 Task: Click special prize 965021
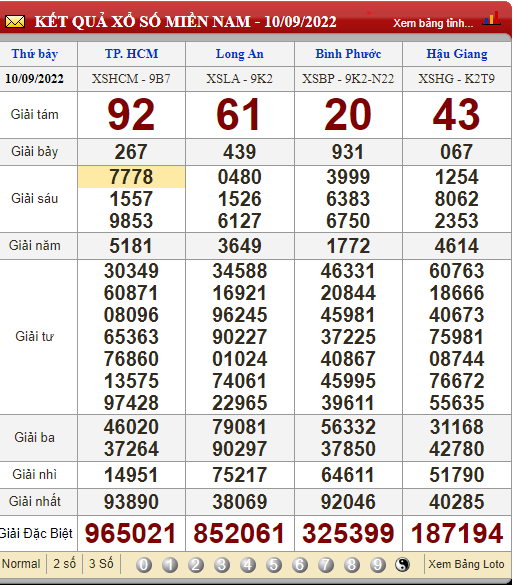coord(130,533)
